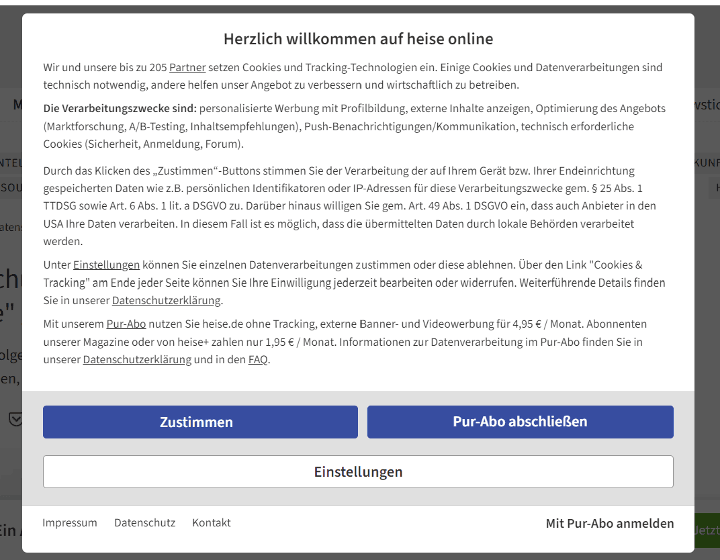The width and height of the screenshot is (720, 560).
Task: Open Datenschutzerklärung link after "Weiterführende Details"
Action: point(166,300)
